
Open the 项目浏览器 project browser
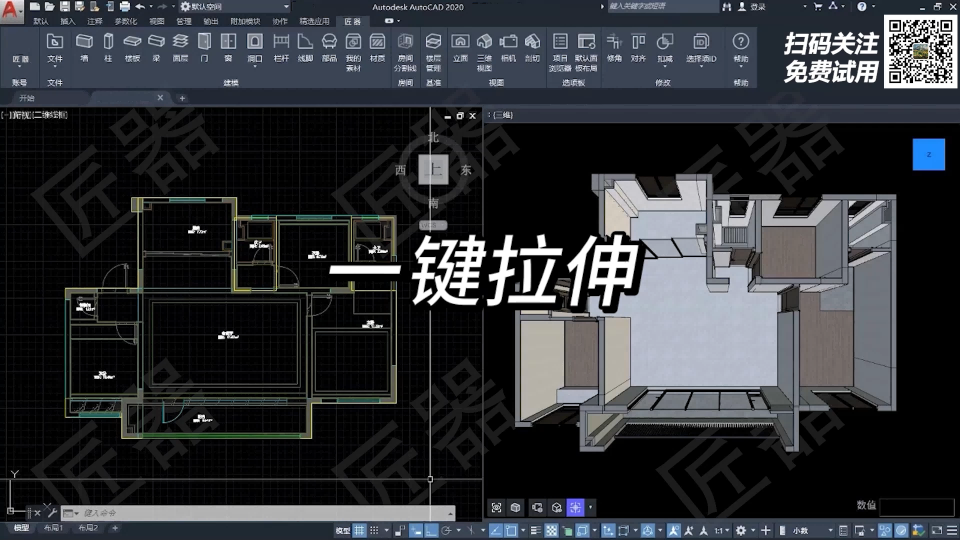click(x=560, y=52)
